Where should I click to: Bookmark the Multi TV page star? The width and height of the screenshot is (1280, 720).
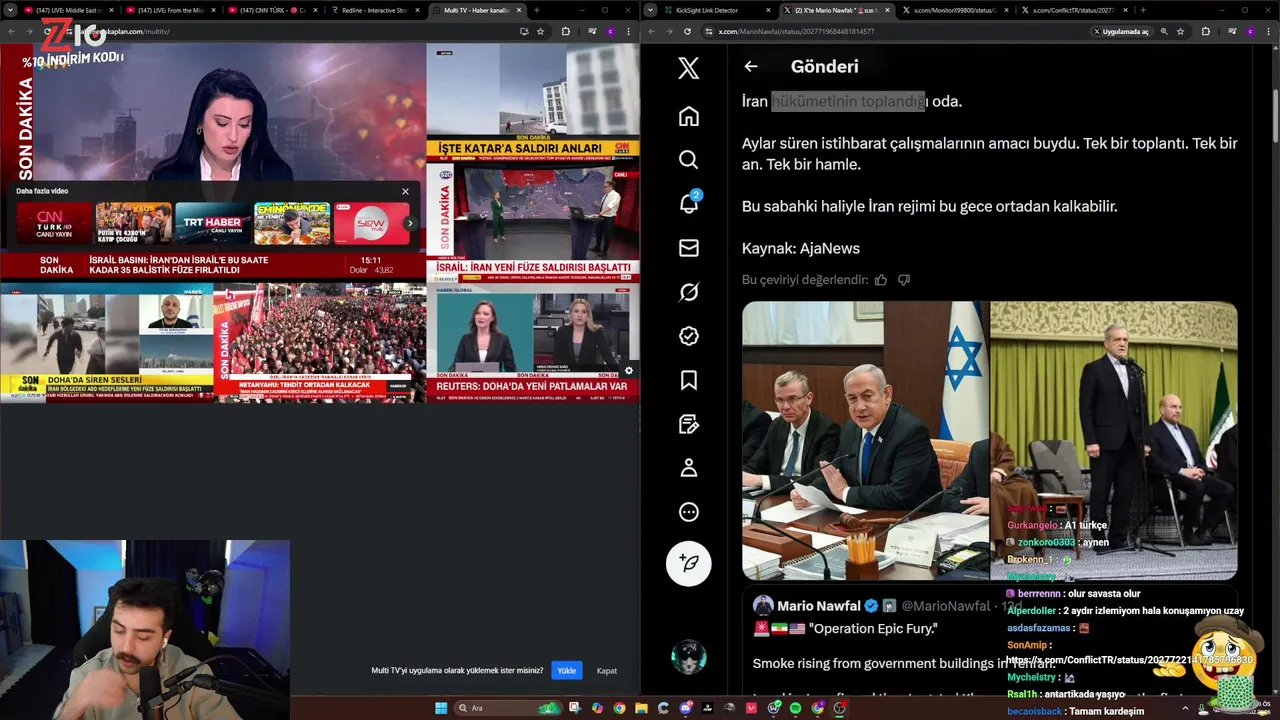[541, 31]
